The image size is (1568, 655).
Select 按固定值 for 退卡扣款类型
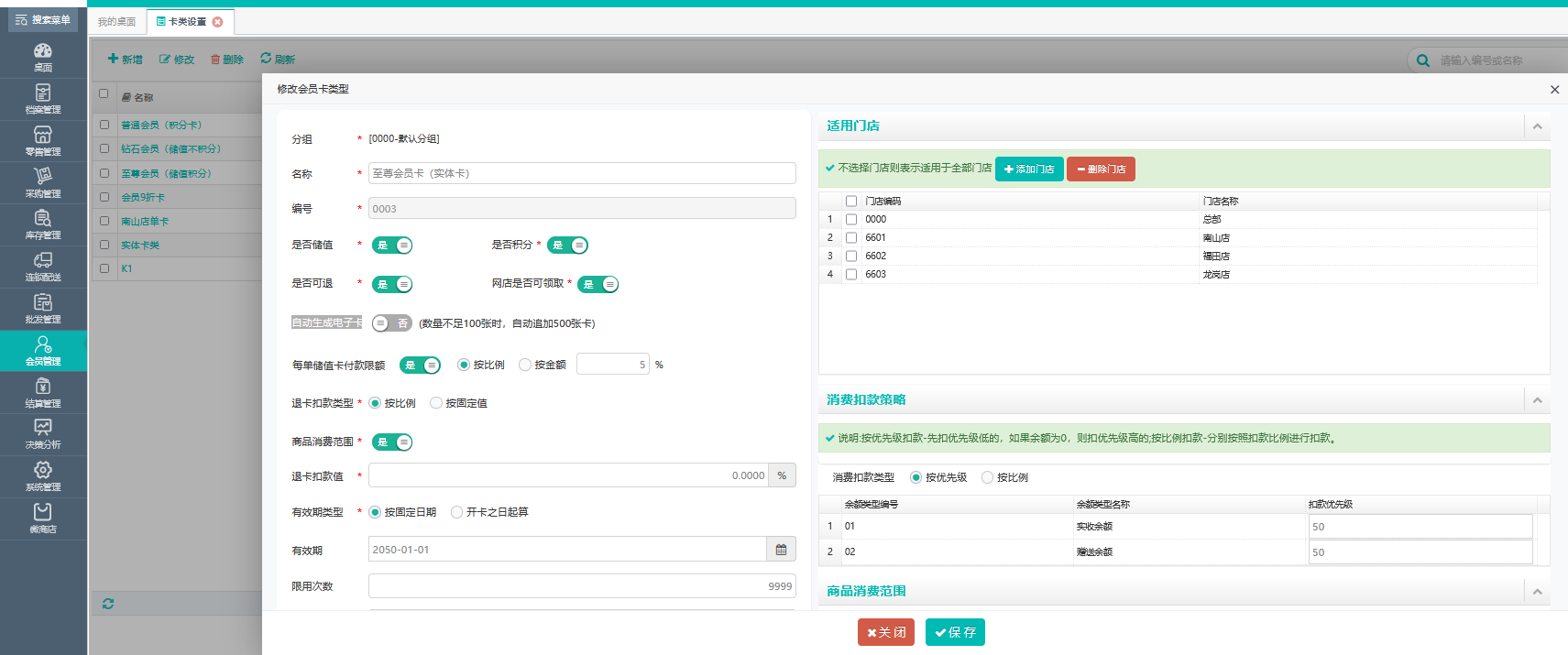tap(436, 403)
